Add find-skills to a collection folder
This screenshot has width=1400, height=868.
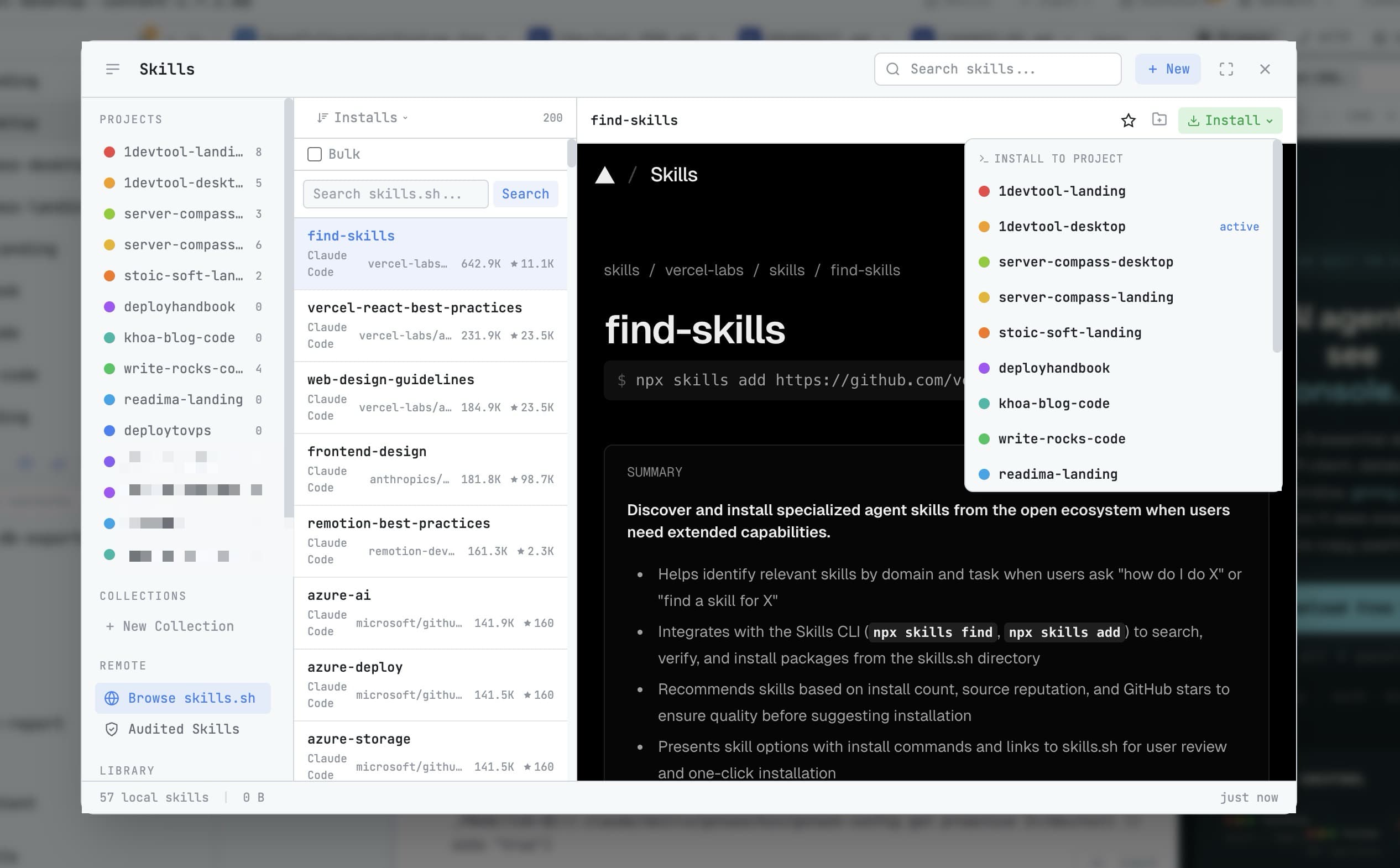1159,120
